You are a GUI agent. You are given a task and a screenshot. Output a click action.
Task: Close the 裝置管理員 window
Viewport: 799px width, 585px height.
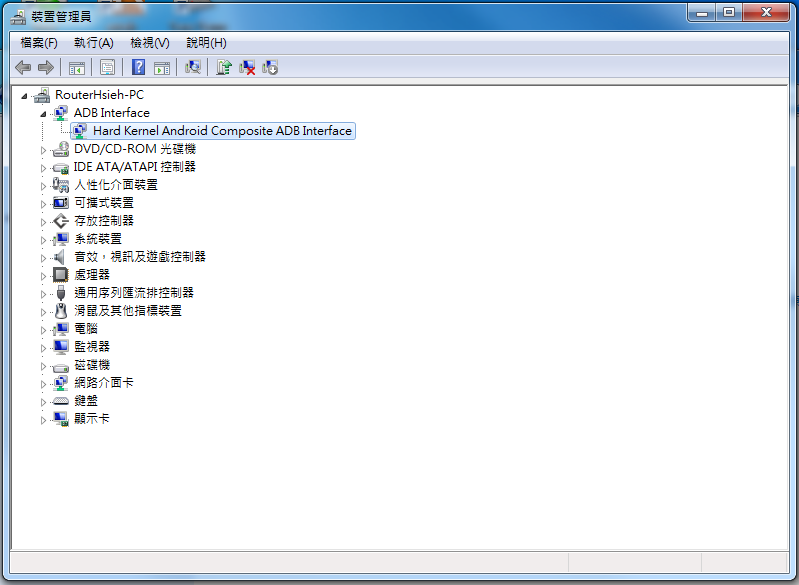(766, 12)
